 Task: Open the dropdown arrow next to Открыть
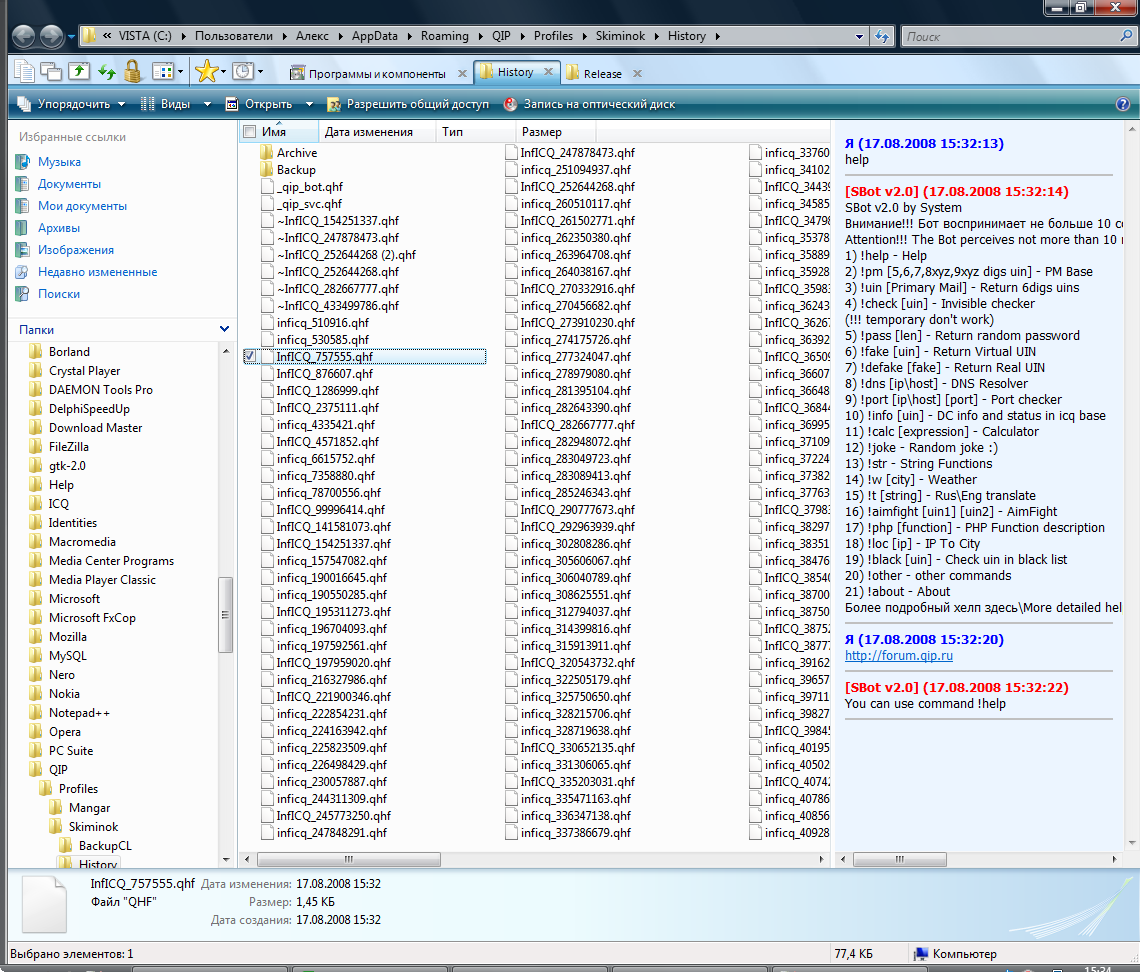coord(309,104)
